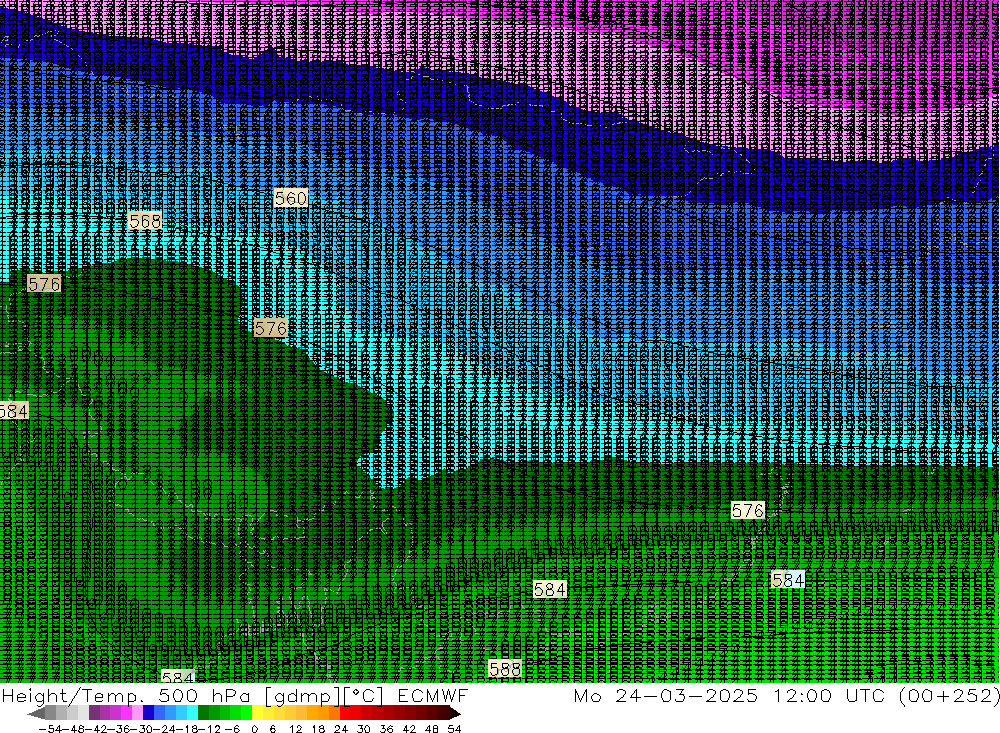This screenshot has height=733, width=1000.
Task: Click the pale pink legend swatch
Action: (137, 713)
